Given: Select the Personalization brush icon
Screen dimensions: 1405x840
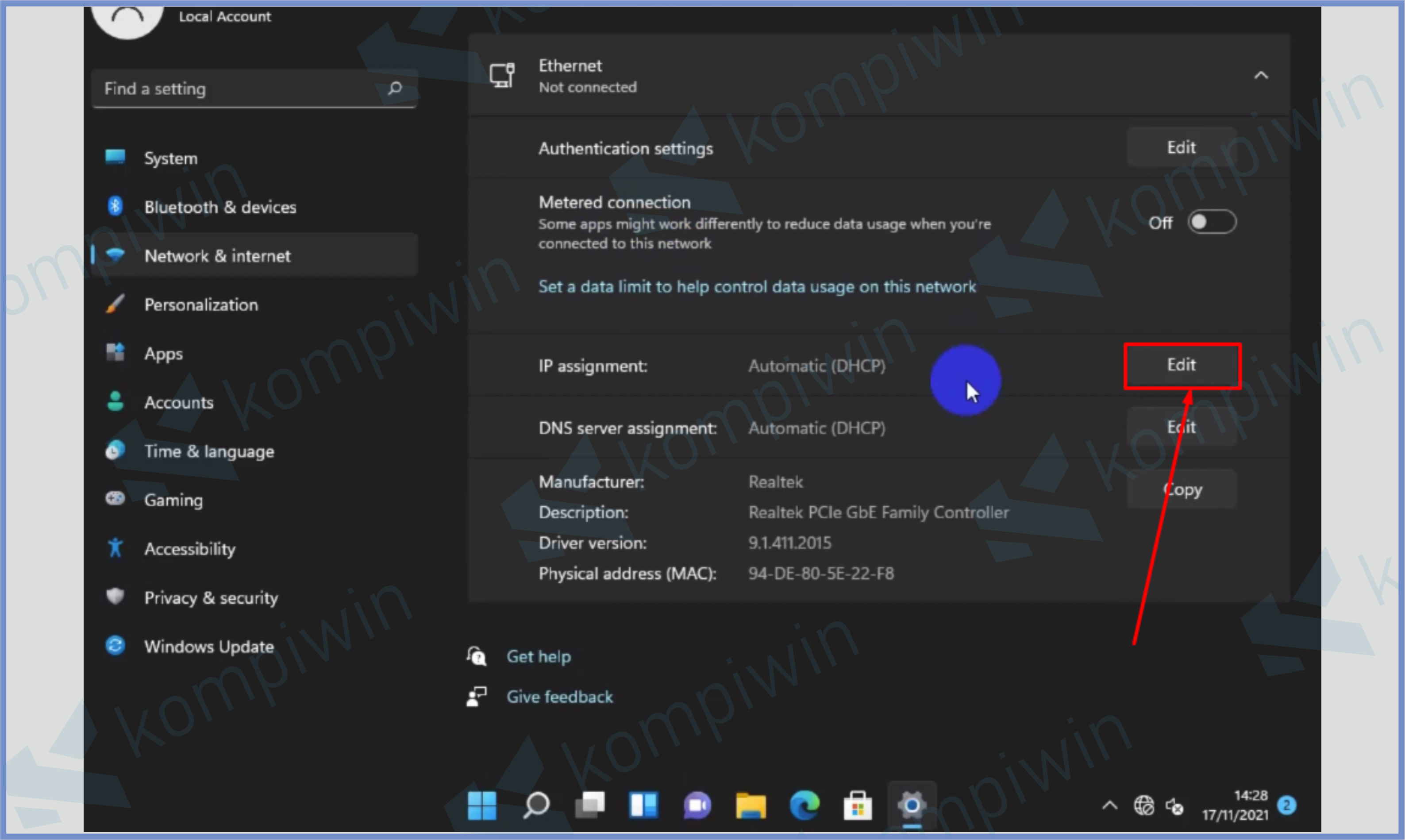Looking at the screenshot, I should (x=115, y=304).
